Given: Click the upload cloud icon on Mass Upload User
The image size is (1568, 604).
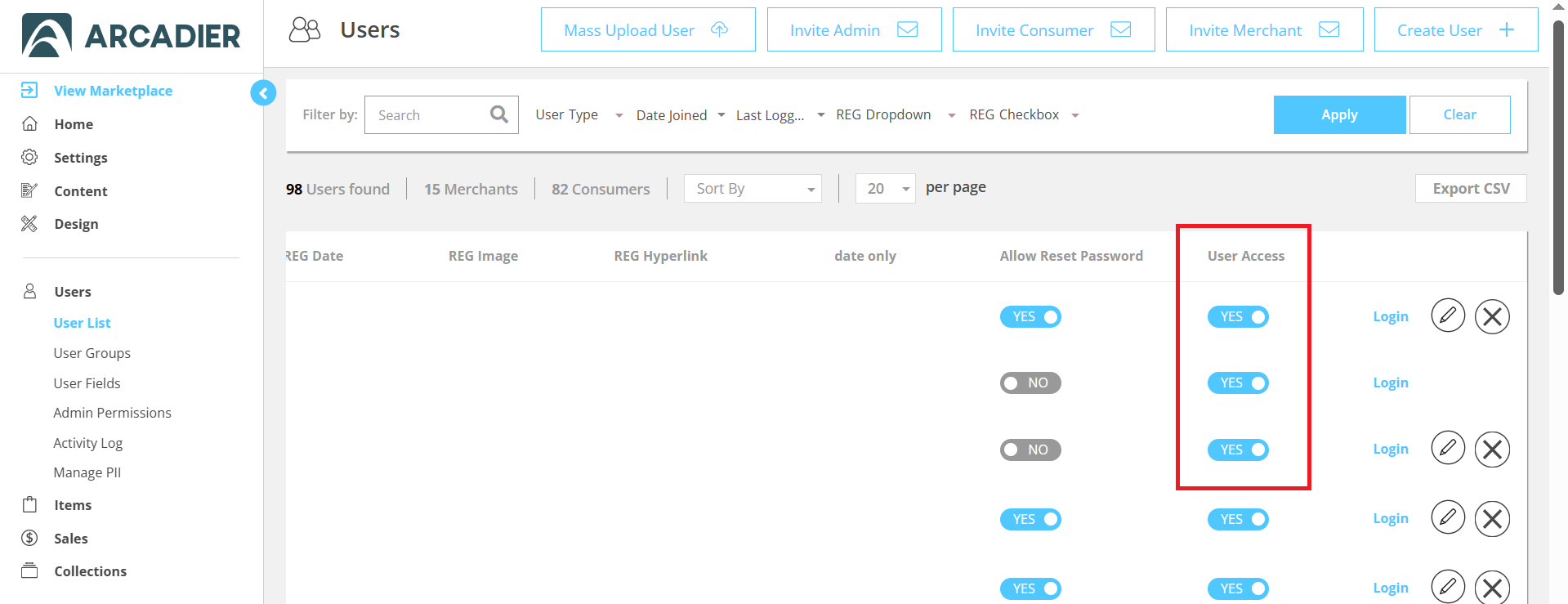Looking at the screenshot, I should click(719, 29).
